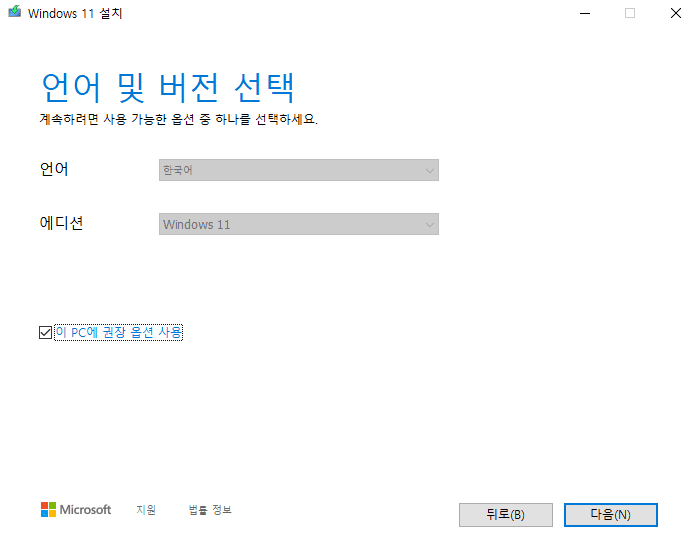Click the 언어 field label
This screenshot has width=696, height=549.
coord(54,169)
